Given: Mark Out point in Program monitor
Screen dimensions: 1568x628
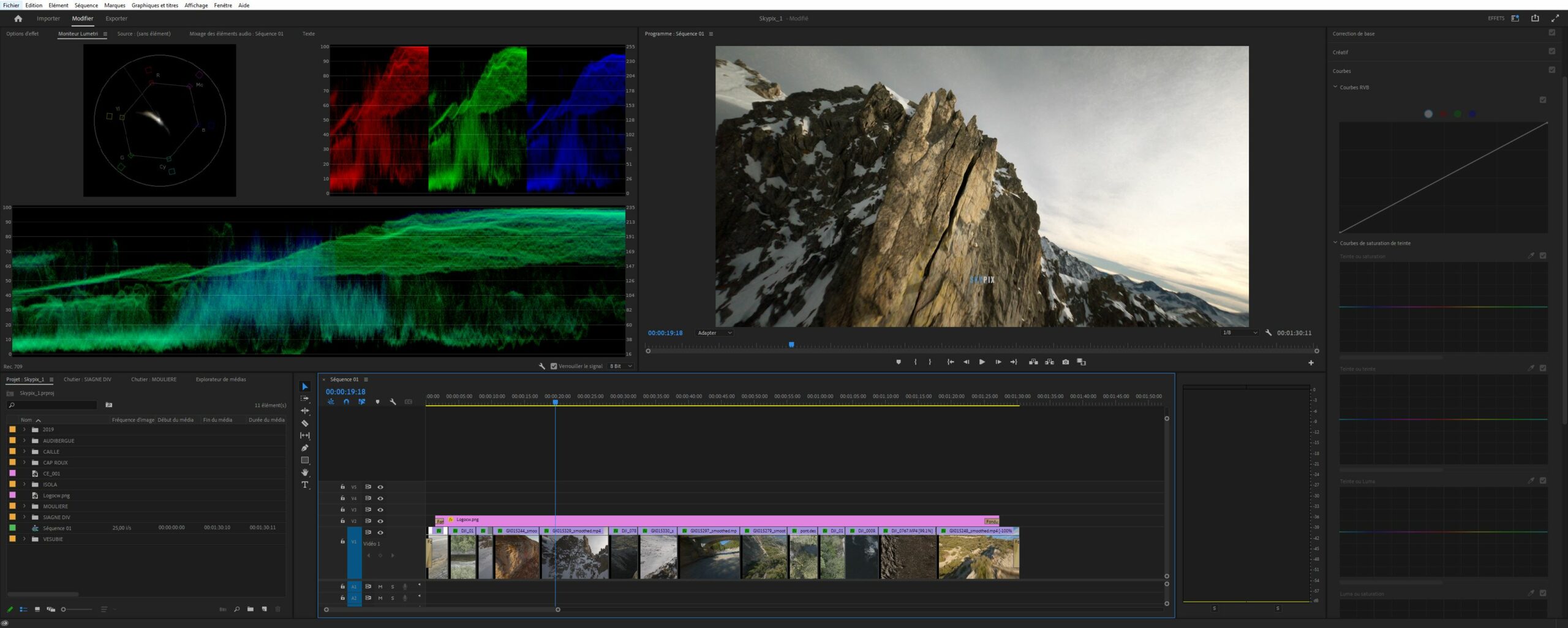Looking at the screenshot, I should point(930,362).
